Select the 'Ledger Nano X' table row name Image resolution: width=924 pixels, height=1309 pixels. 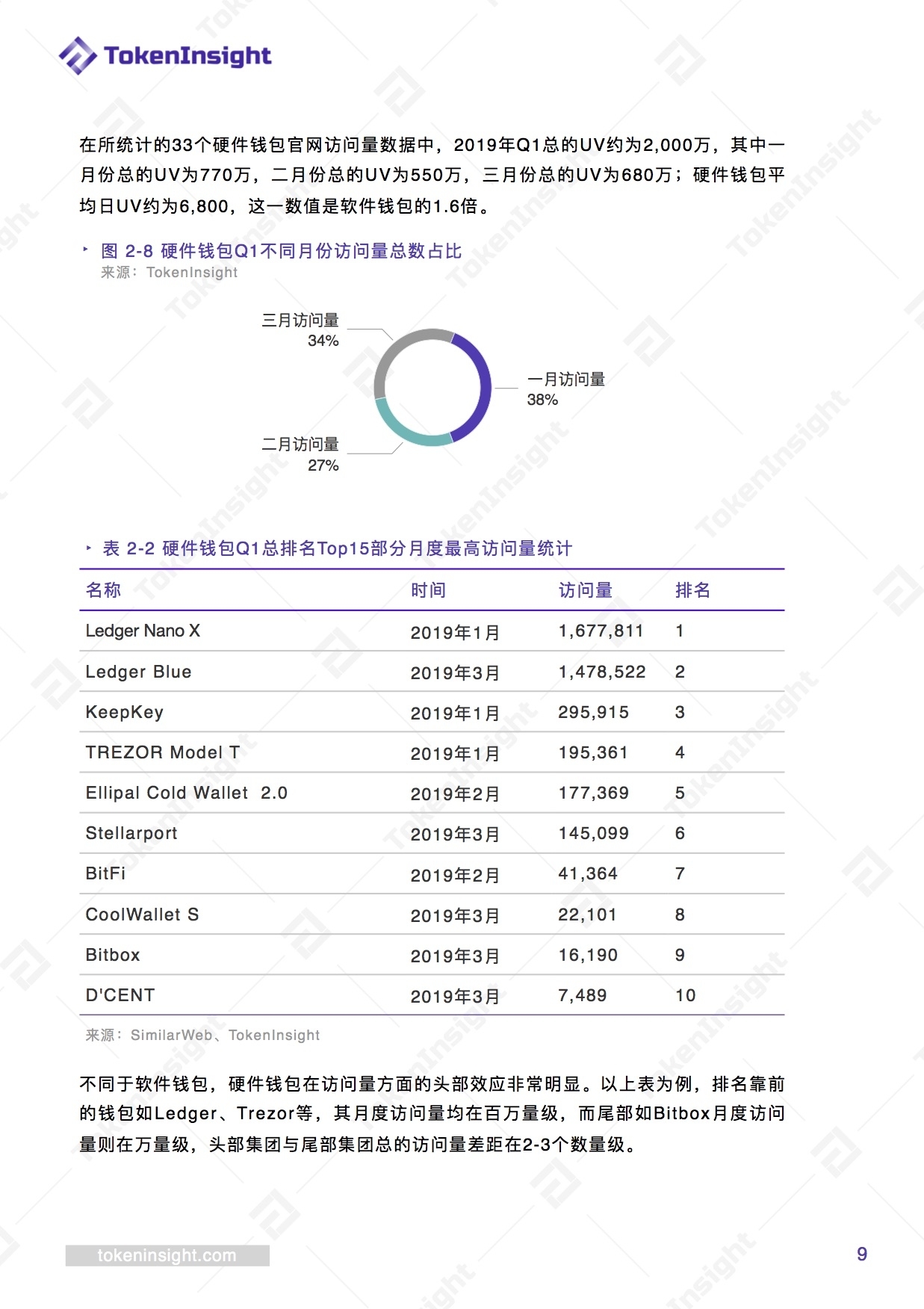pyautogui.click(x=143, y=631)
